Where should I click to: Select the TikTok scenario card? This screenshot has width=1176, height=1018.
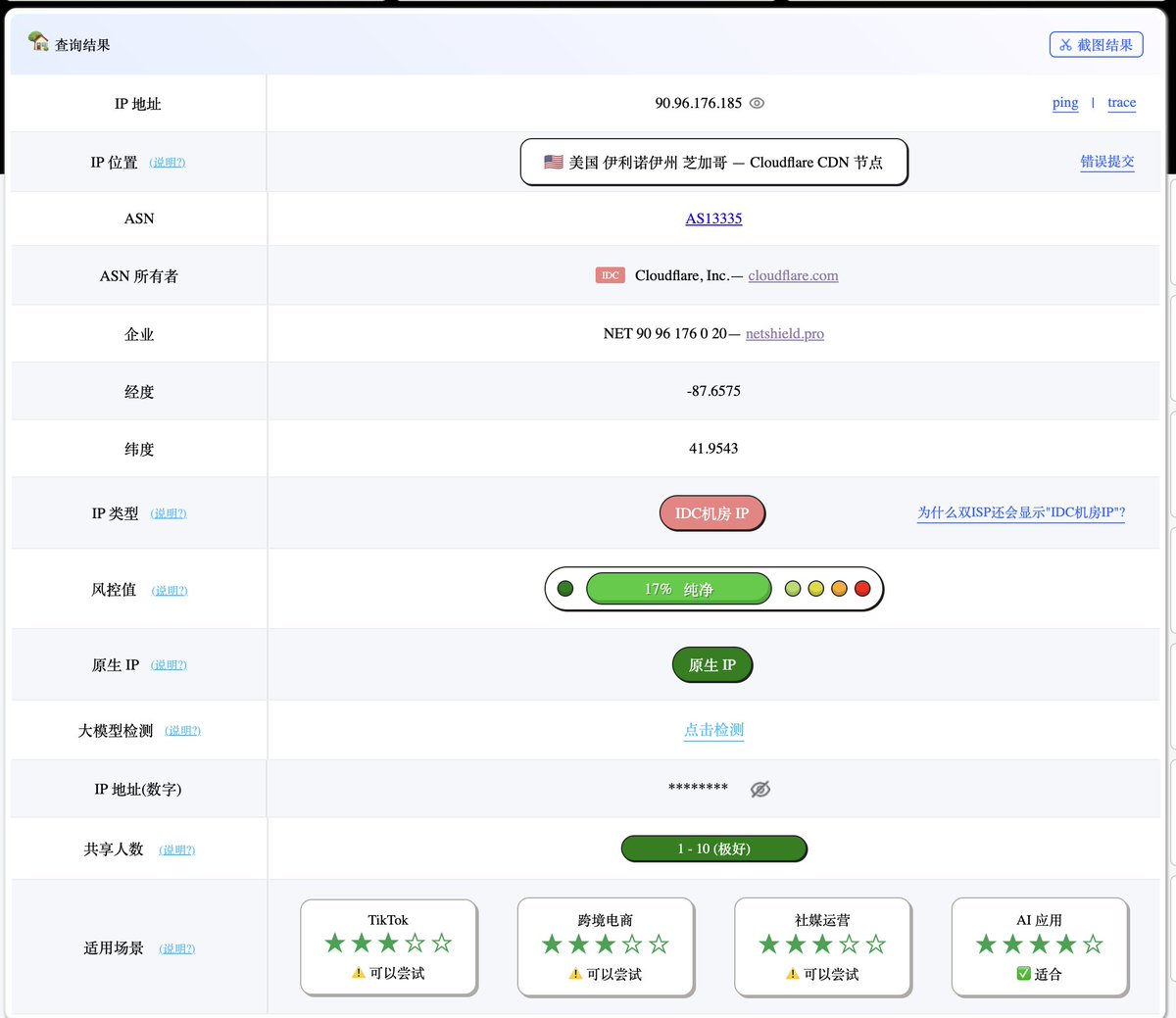pos(388,946)
